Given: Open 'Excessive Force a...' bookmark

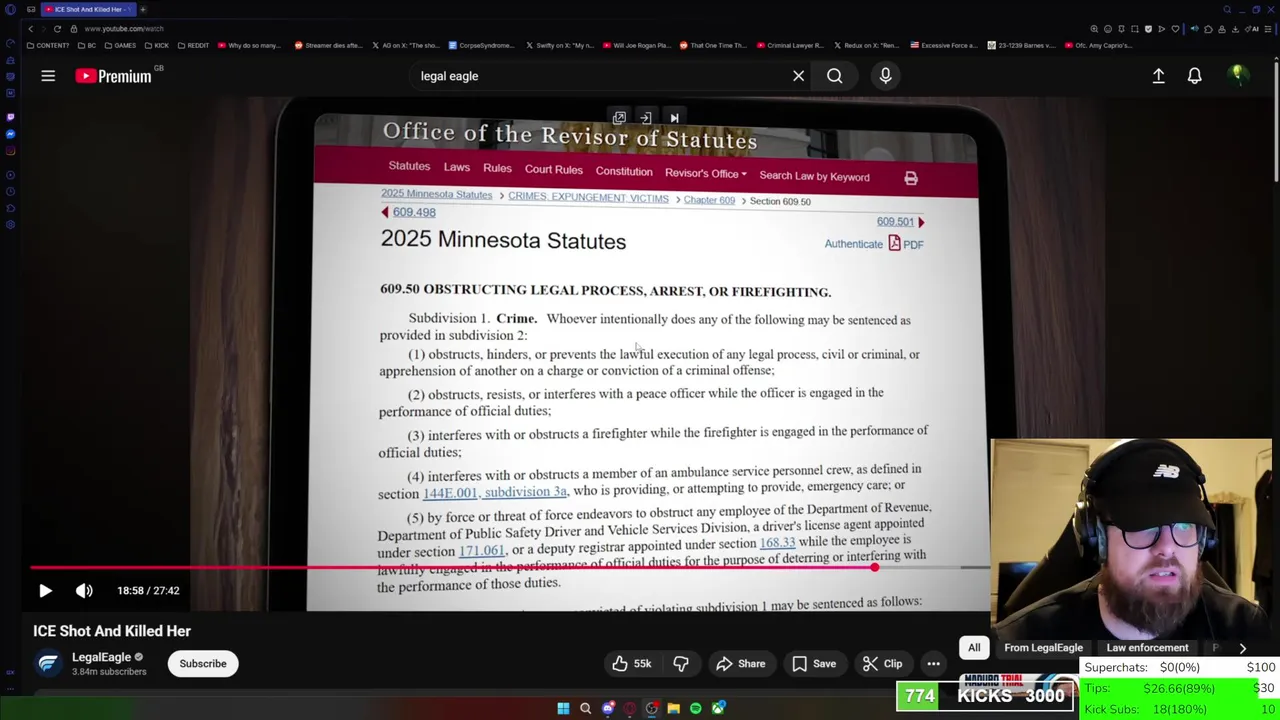Looking at the screenshot, I should 944,45.
